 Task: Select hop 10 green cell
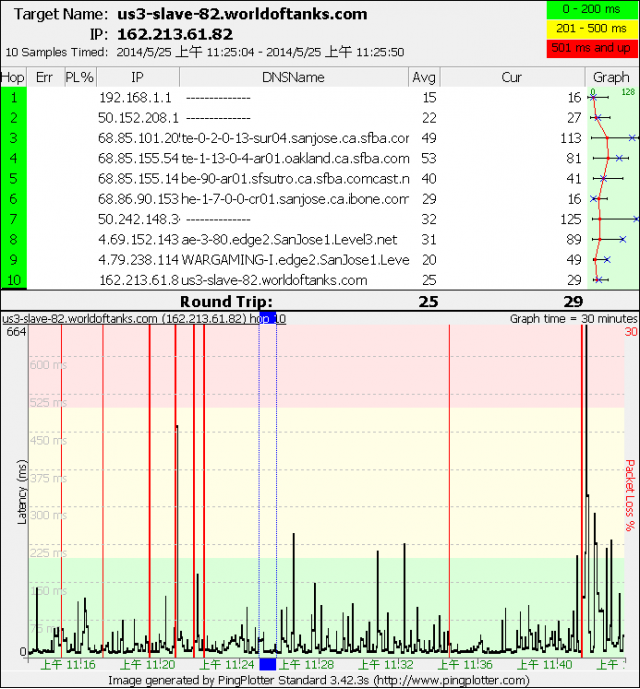click(13, 280)
